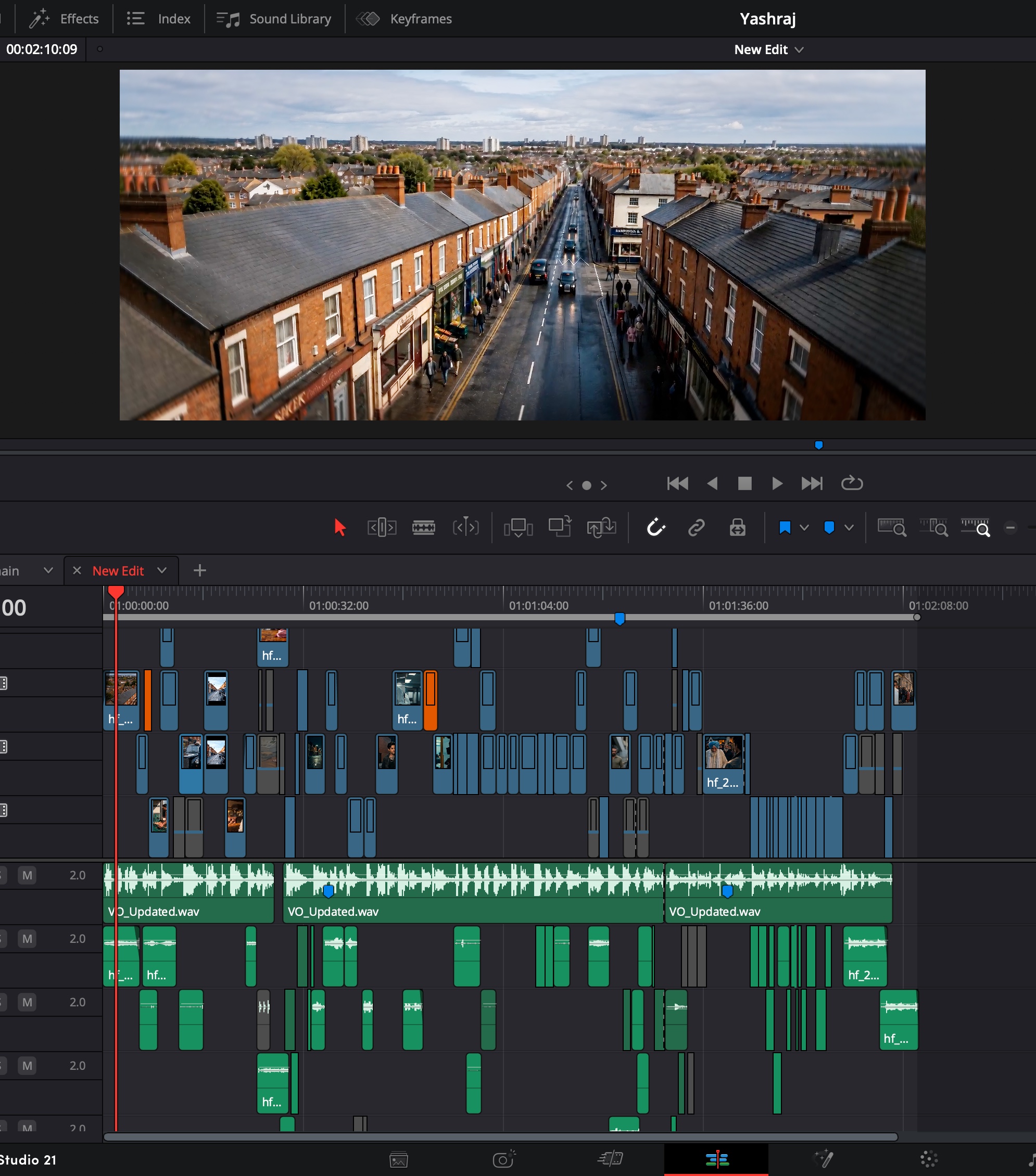The height and width of the screenshot is (1176, 1036).
Task: Click the Detail Zoom icon
Action: coord(933,527)
